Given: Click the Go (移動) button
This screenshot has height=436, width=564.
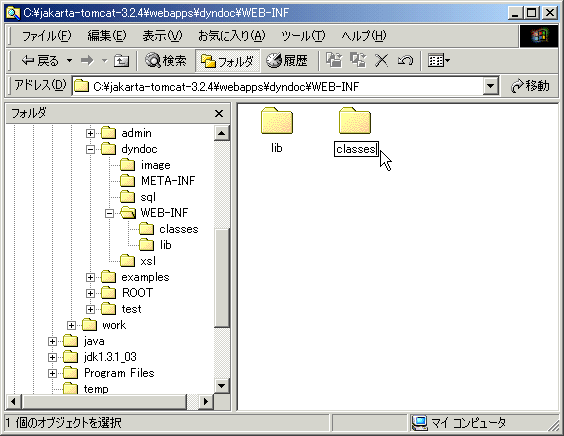Looking at the screenshot, I should click(x=530, y=86).
